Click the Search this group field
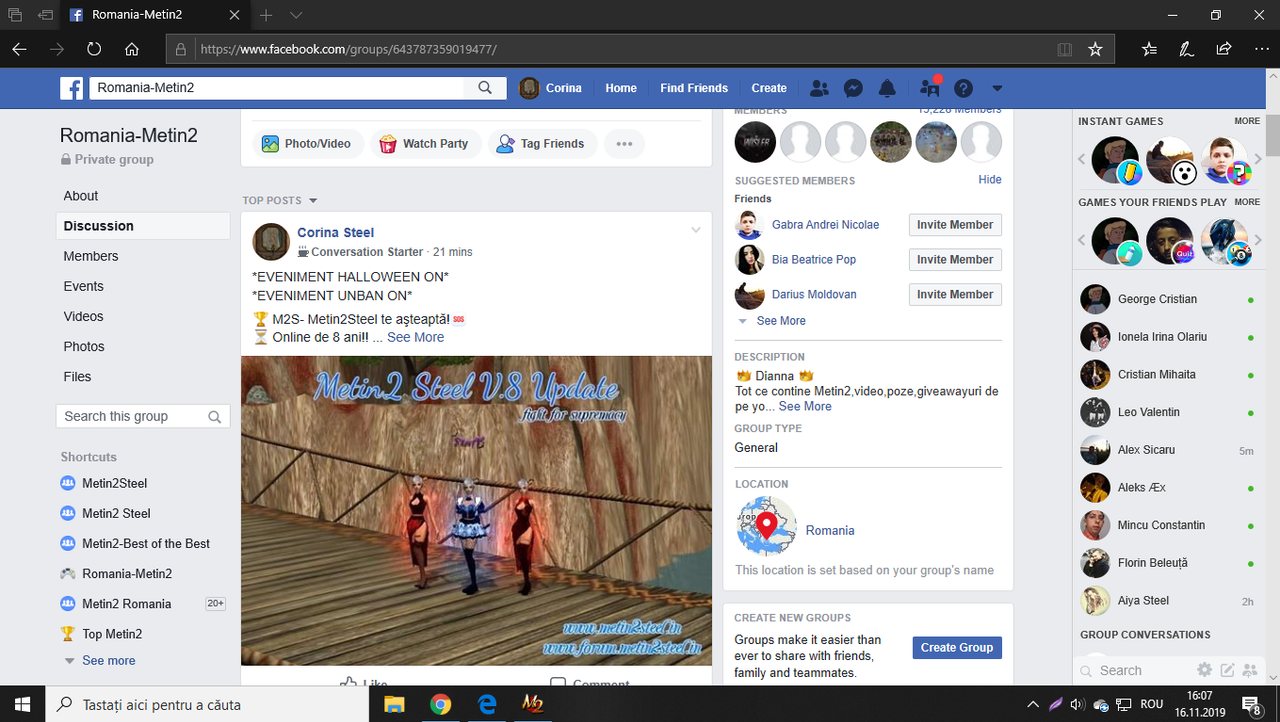This screenshot has width=1280, height=722. click(143, 416)
